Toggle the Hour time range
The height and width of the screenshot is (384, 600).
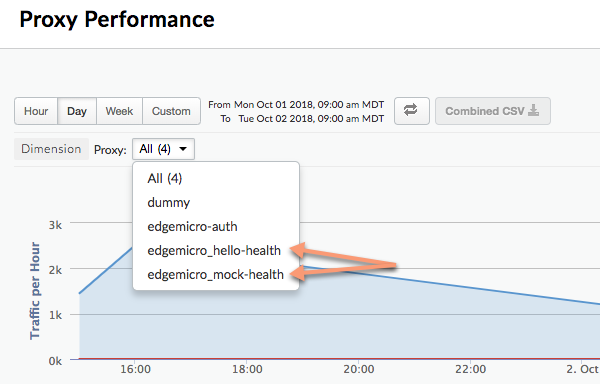click(36, 111)
